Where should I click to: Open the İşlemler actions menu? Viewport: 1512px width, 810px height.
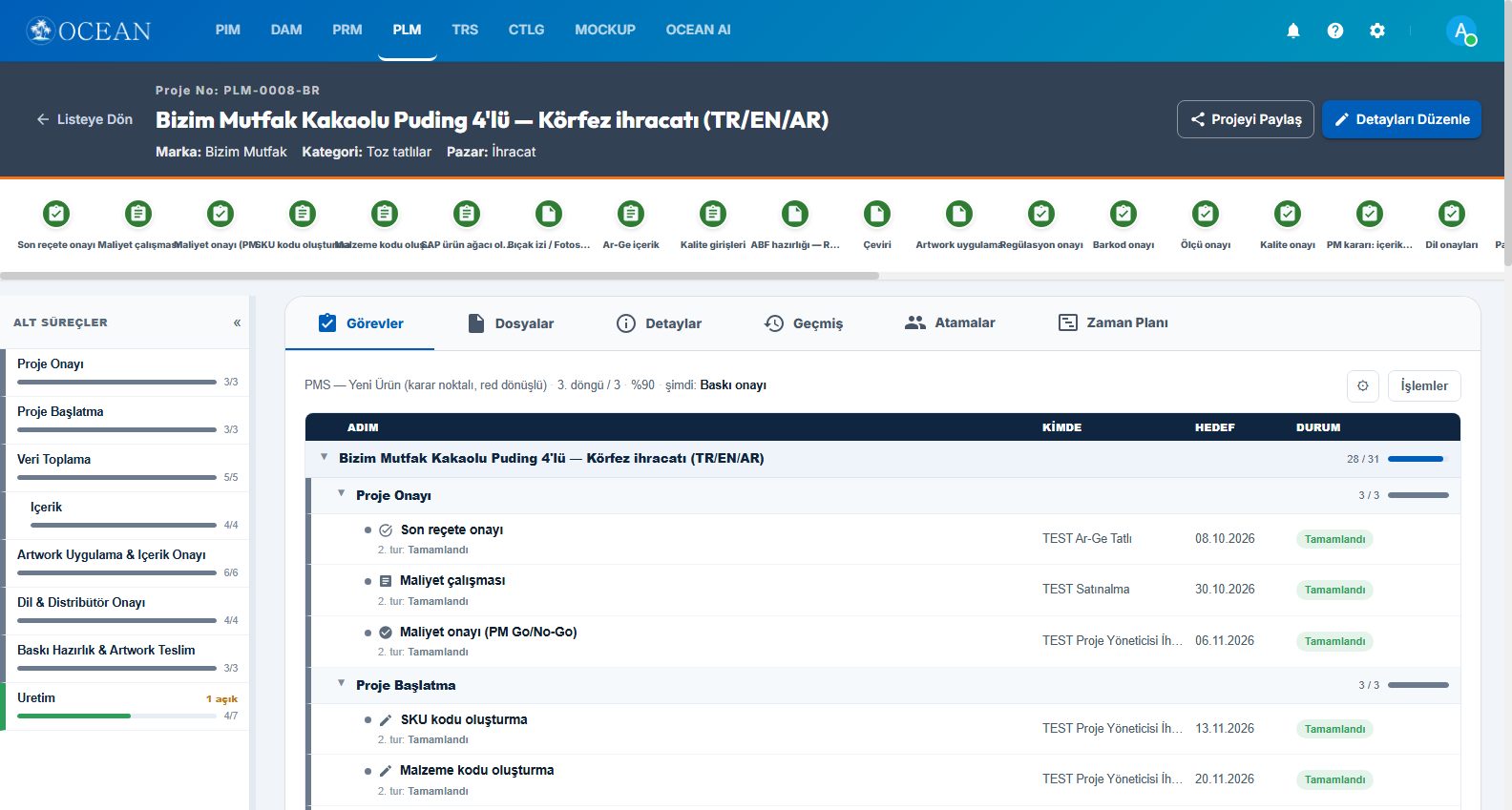coord(1424,385)
